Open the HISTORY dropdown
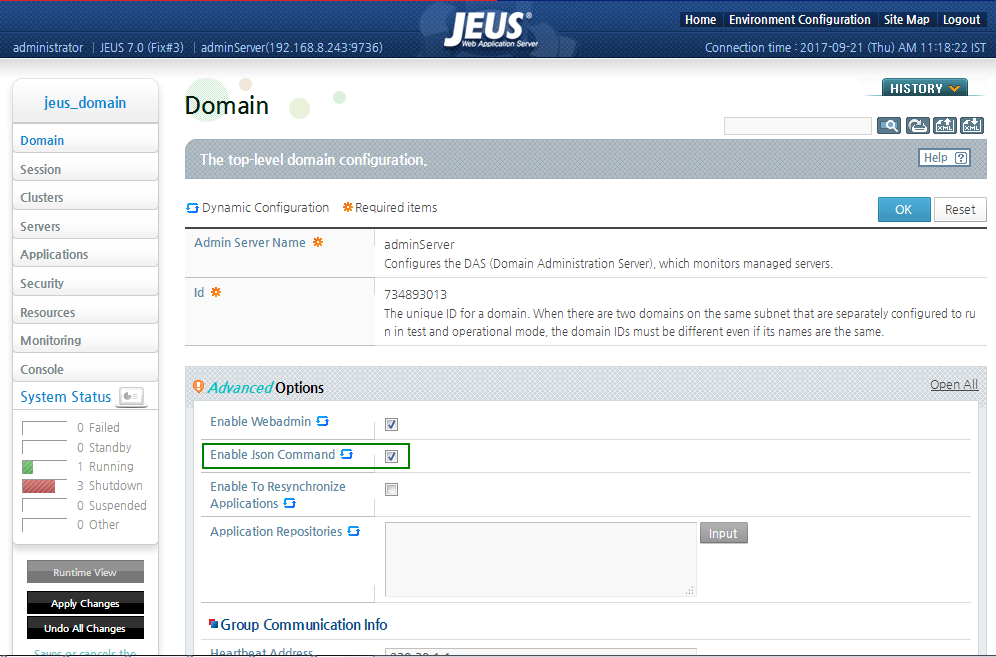Viewport: 996px width, 657px height. pos(924,88)
